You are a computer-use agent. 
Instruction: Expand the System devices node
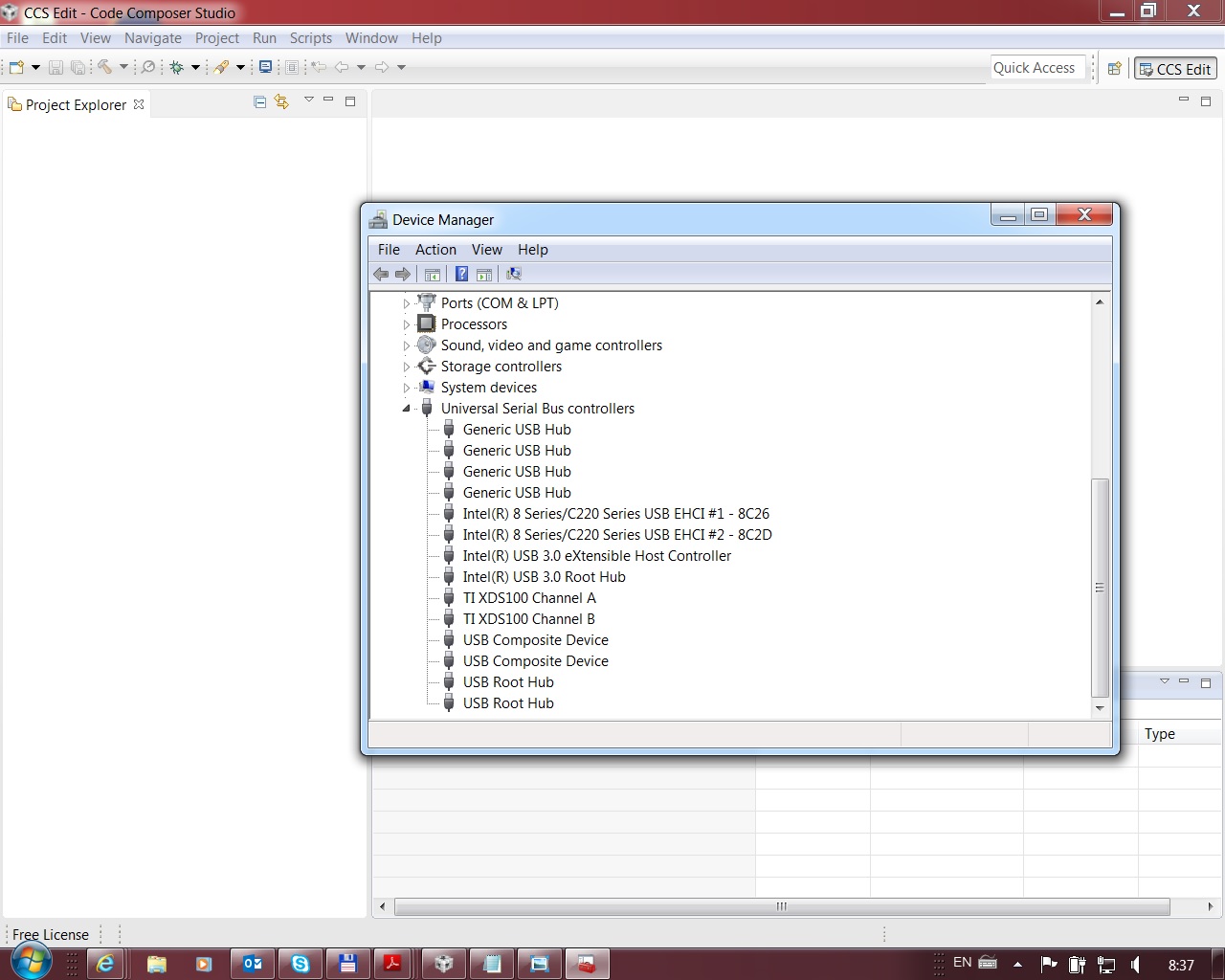click(x=407, y=388)
